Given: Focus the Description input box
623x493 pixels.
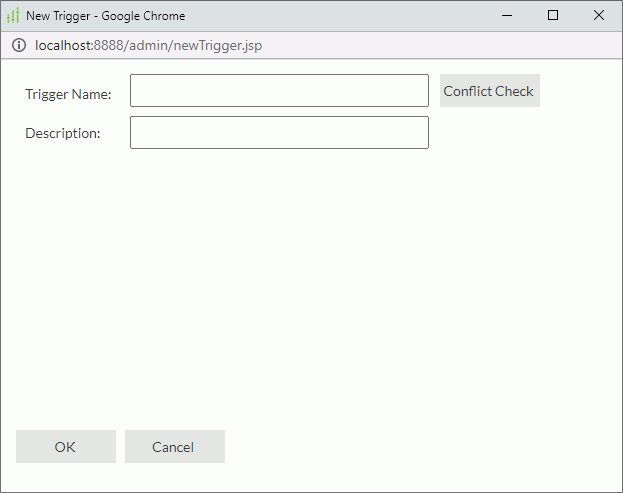Looking at the screenshot, I should [279, 133].
